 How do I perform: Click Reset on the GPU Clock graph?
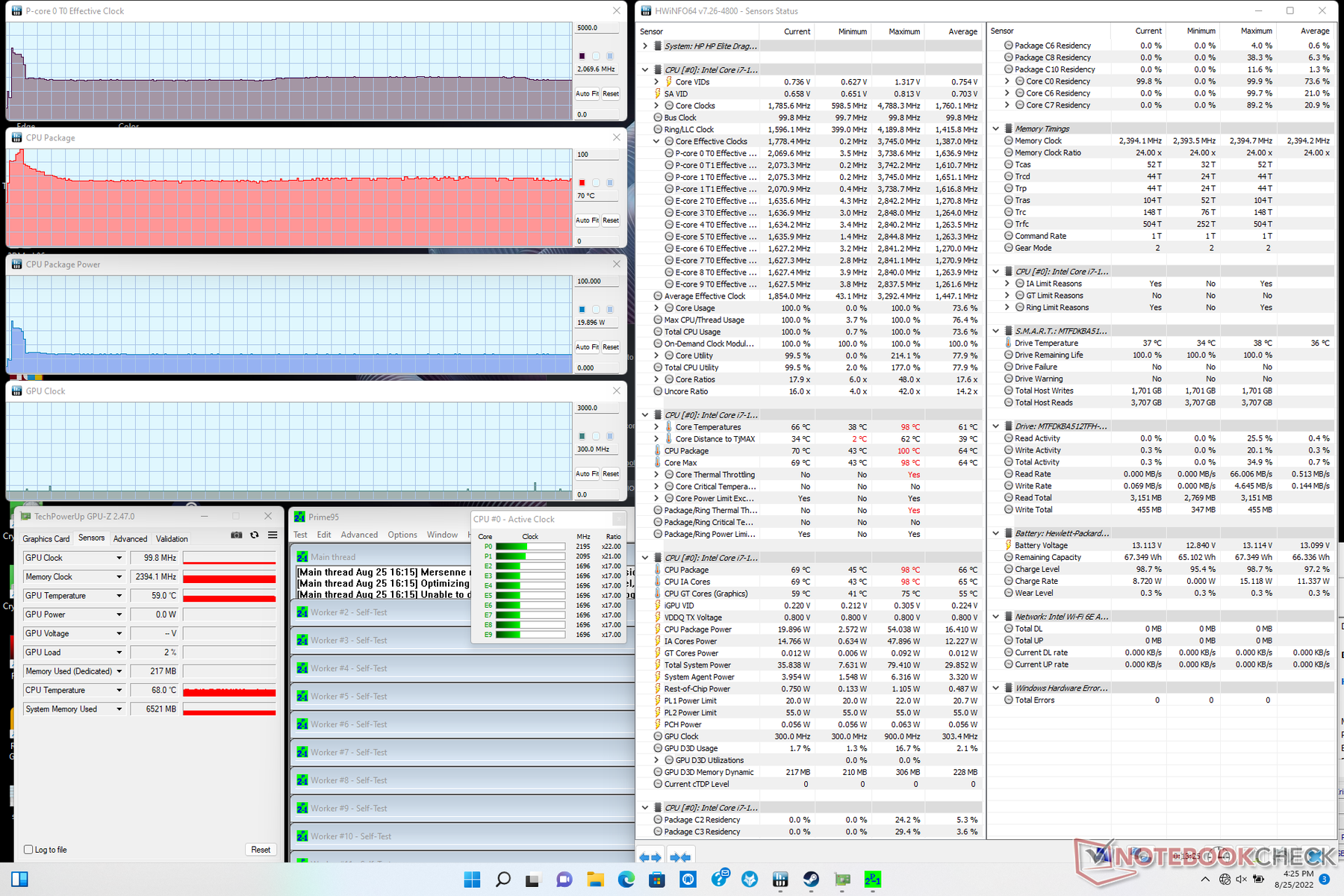click(x=611, y=474)
